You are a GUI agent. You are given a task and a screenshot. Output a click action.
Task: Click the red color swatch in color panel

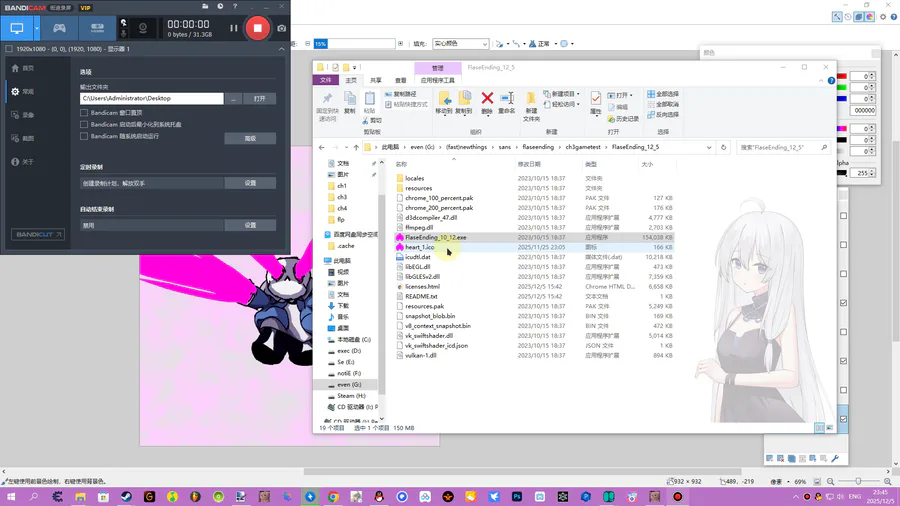click(x=841, y=76)
